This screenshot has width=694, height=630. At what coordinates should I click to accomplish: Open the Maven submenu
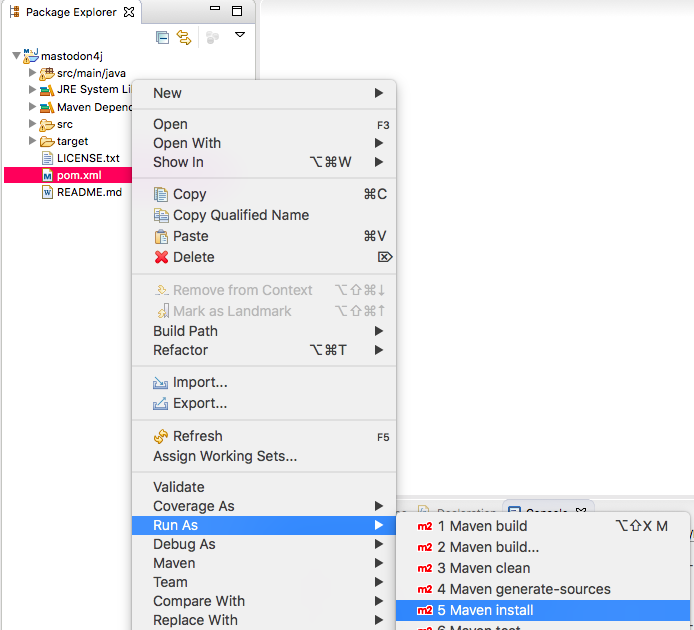tap(264, 563)
